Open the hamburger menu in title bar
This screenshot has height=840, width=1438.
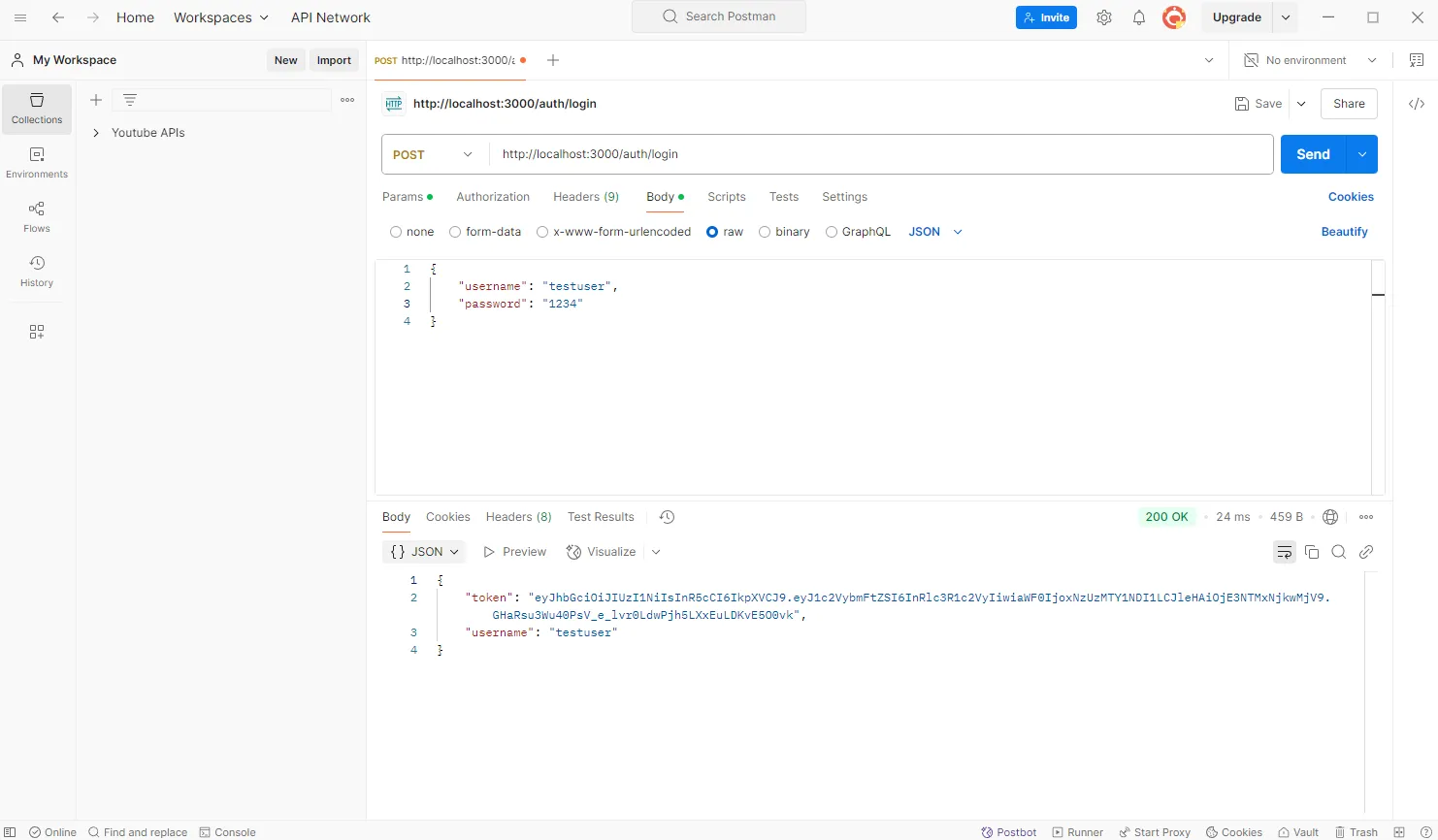pyautogui.click(x=20, y=17)
